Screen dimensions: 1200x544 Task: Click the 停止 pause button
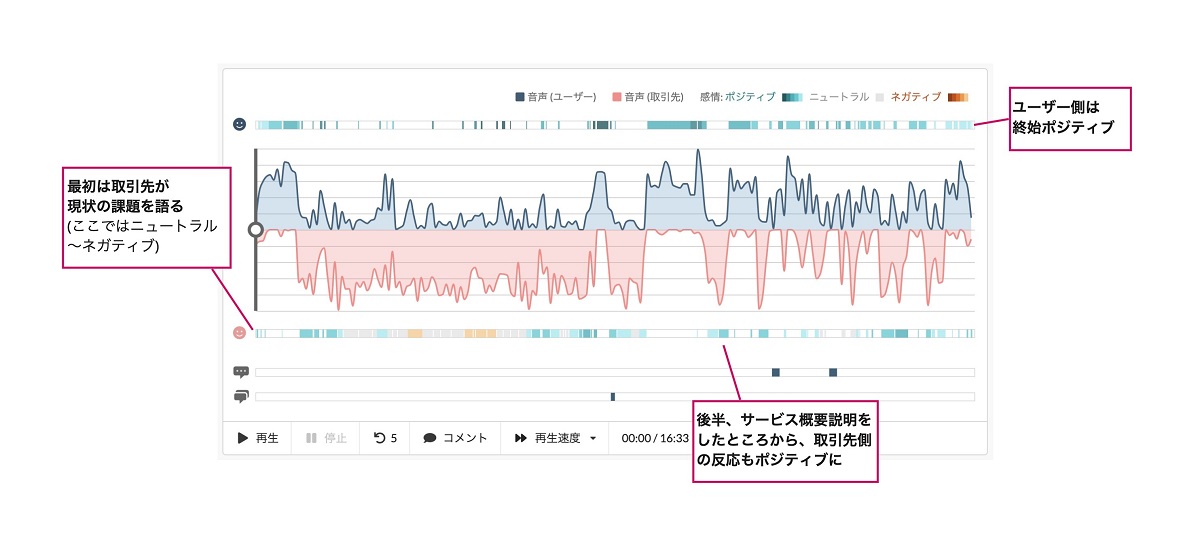point(326,438)
